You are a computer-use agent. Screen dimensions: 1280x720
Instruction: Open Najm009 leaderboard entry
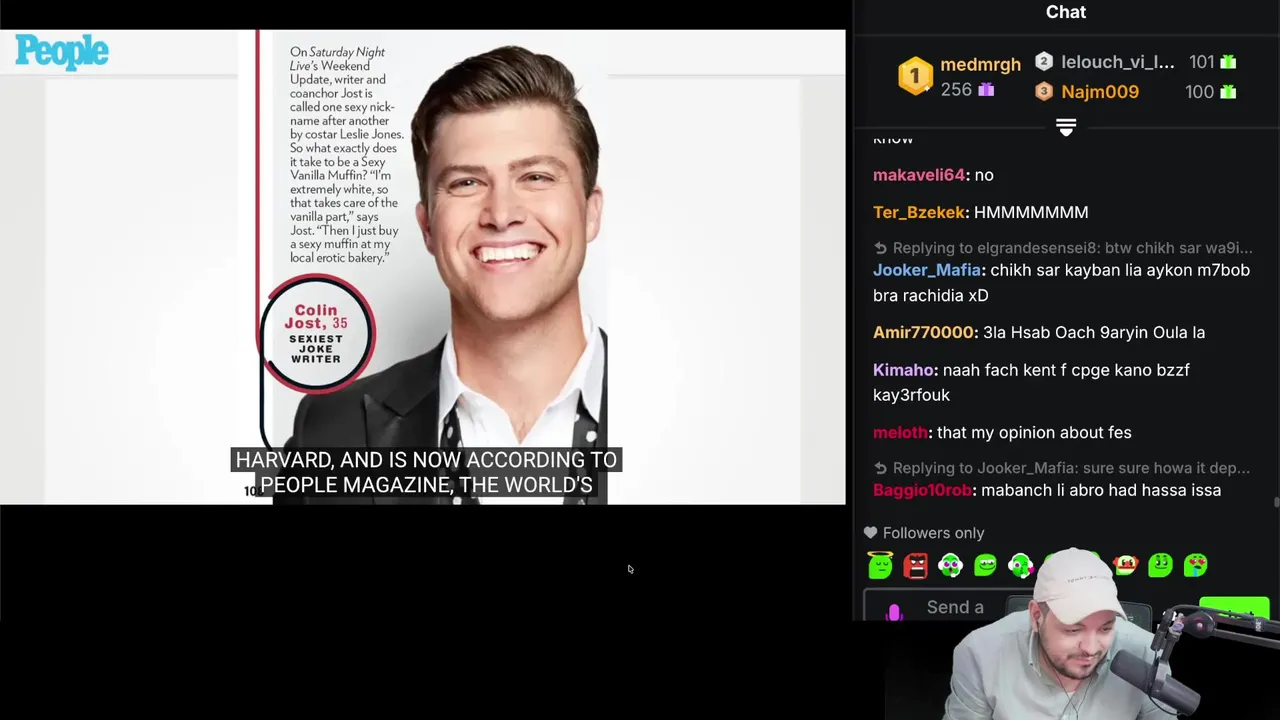(x=1099, y=91)
